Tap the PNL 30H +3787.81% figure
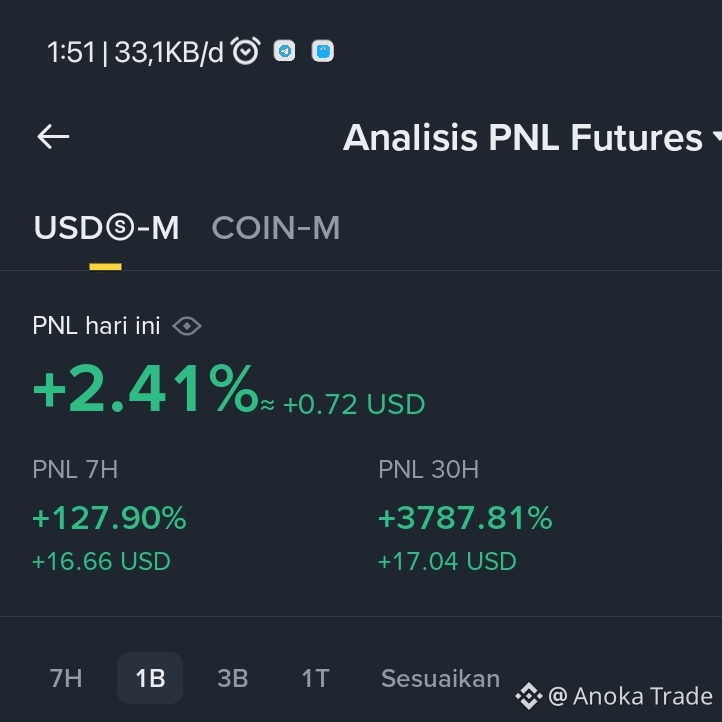Viewport: 722px width, 722px height. (465, 518)
